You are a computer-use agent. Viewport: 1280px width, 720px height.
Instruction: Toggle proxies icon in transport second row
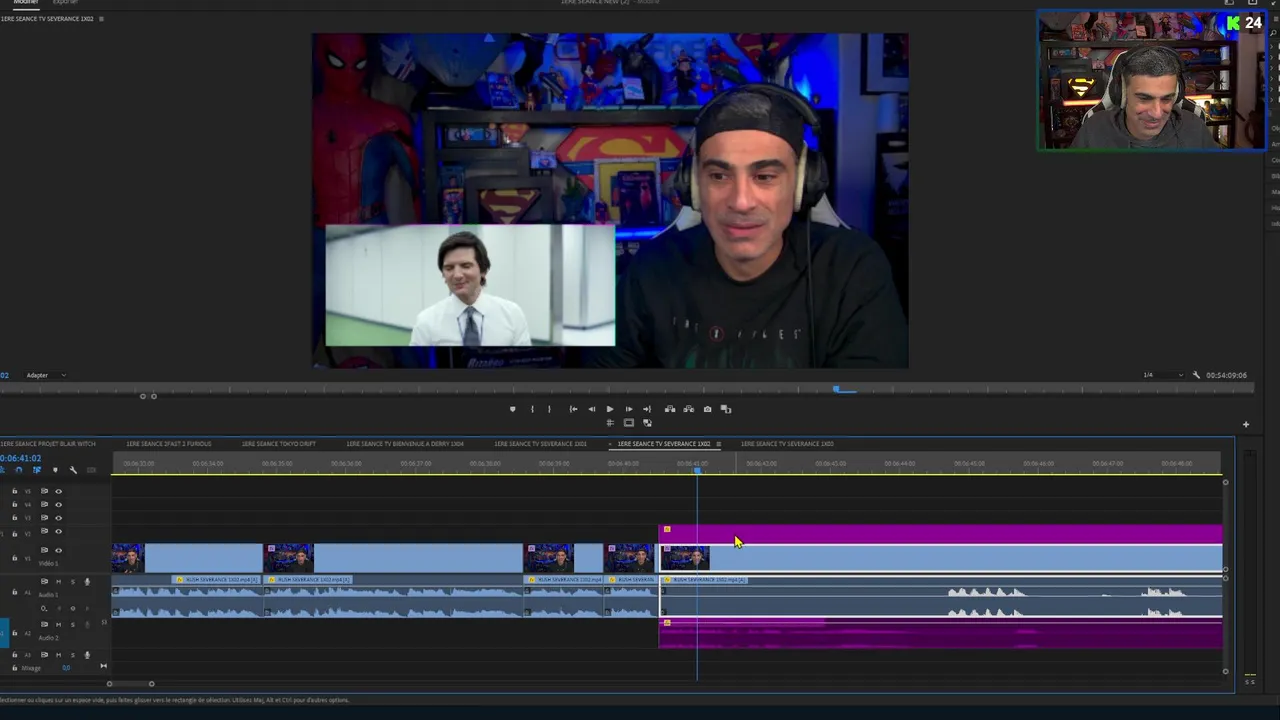647,423
